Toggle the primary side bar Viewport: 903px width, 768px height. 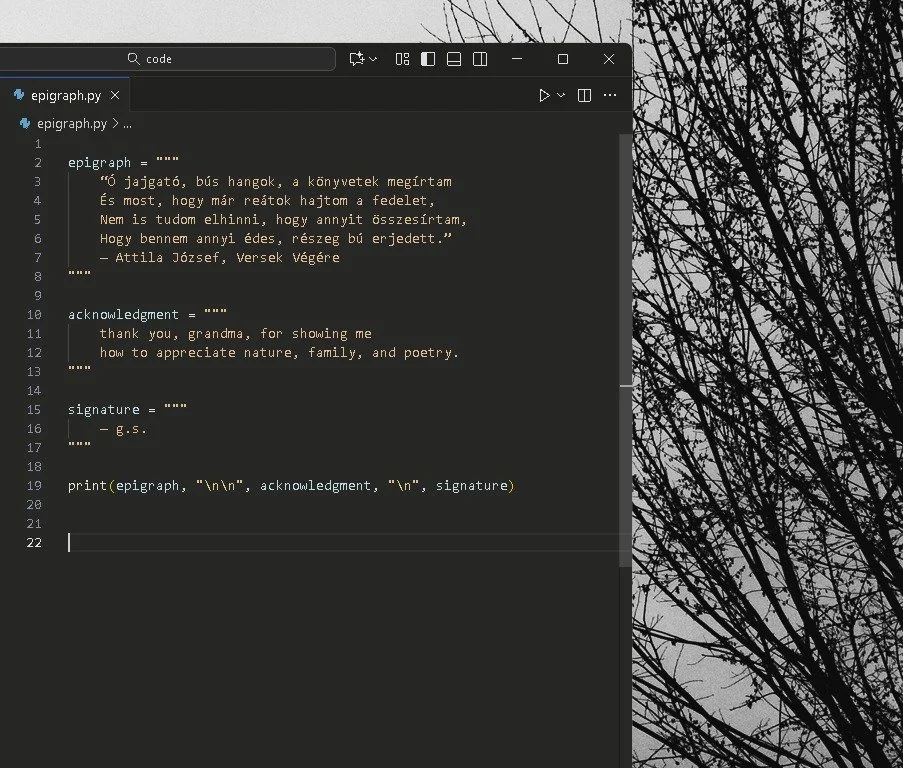coord(428,59)
